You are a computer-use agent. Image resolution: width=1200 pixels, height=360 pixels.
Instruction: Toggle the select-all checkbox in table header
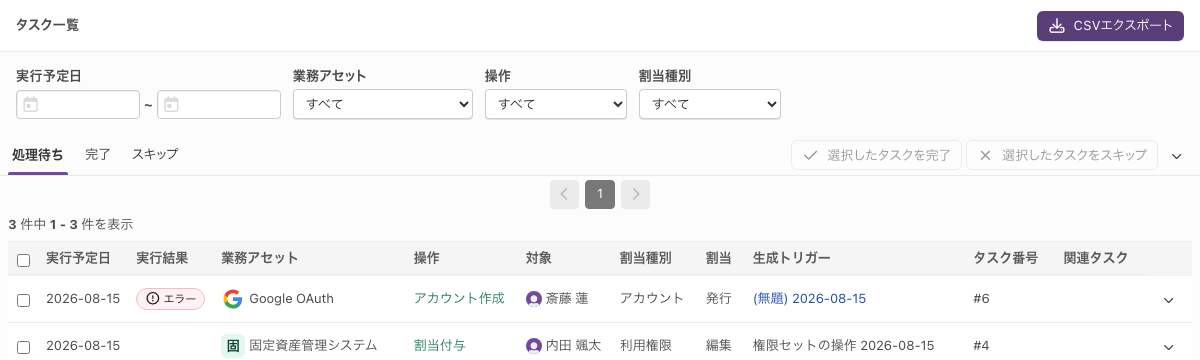[24, 260]
